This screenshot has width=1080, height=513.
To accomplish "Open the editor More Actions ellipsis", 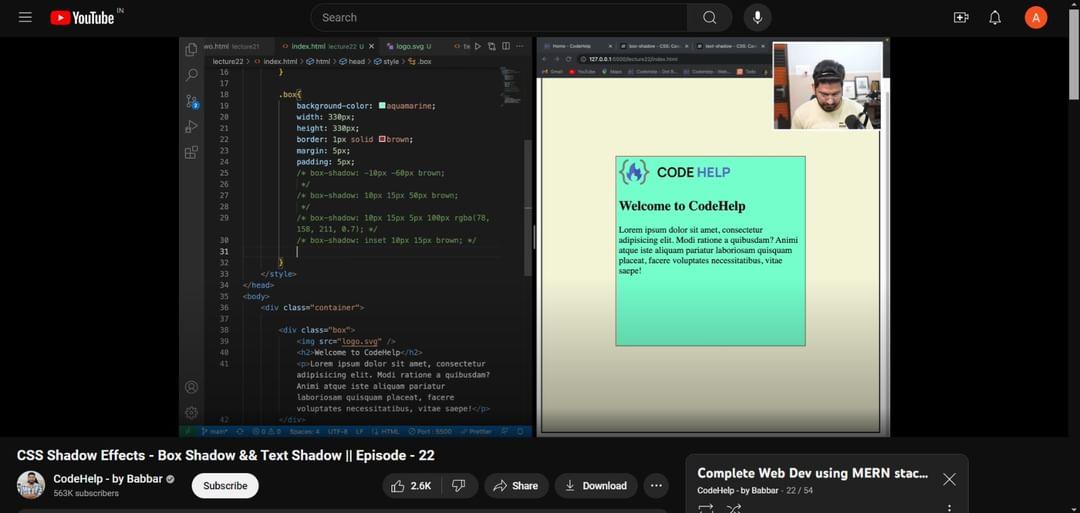I will 520,46.
